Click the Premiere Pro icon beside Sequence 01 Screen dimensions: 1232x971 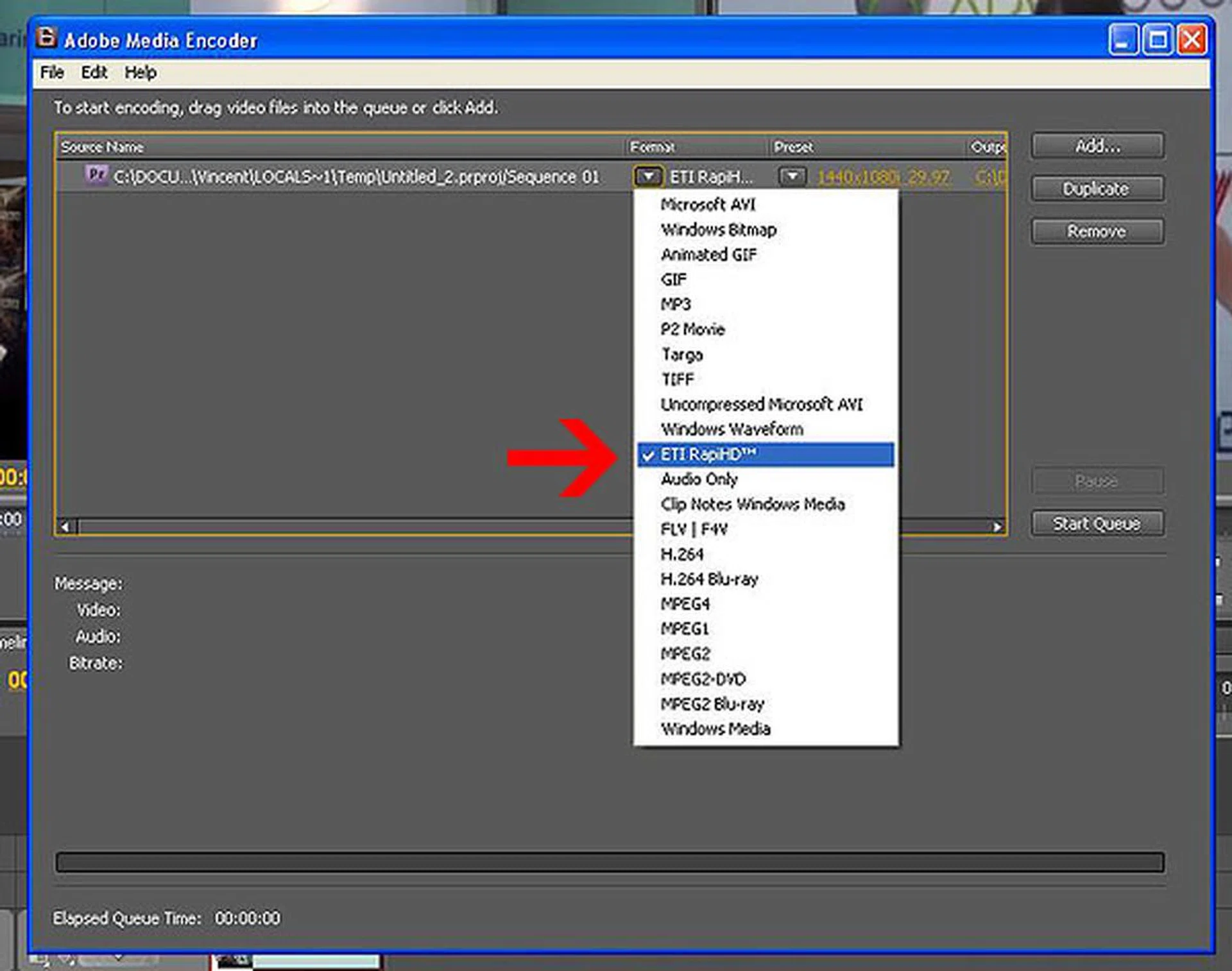96,176
